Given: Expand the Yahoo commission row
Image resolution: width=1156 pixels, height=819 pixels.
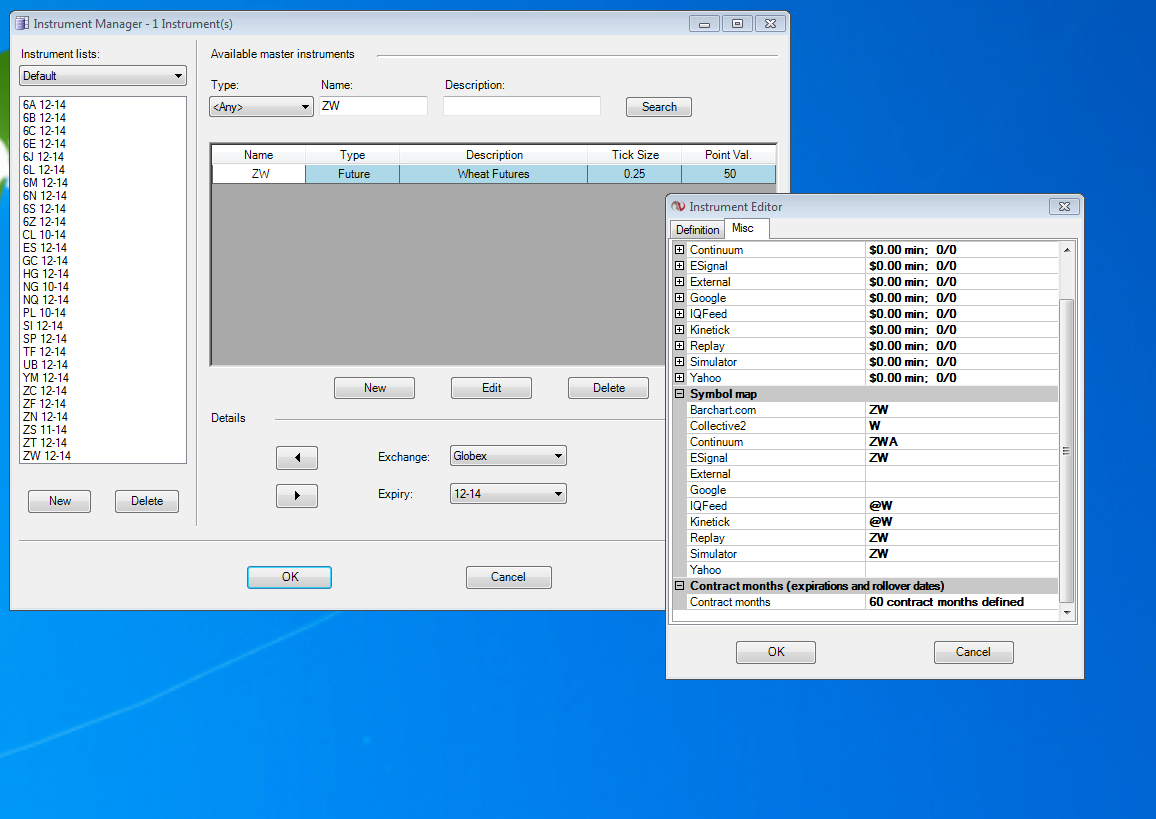Looking at the screenshot, I should pos(680,378).
